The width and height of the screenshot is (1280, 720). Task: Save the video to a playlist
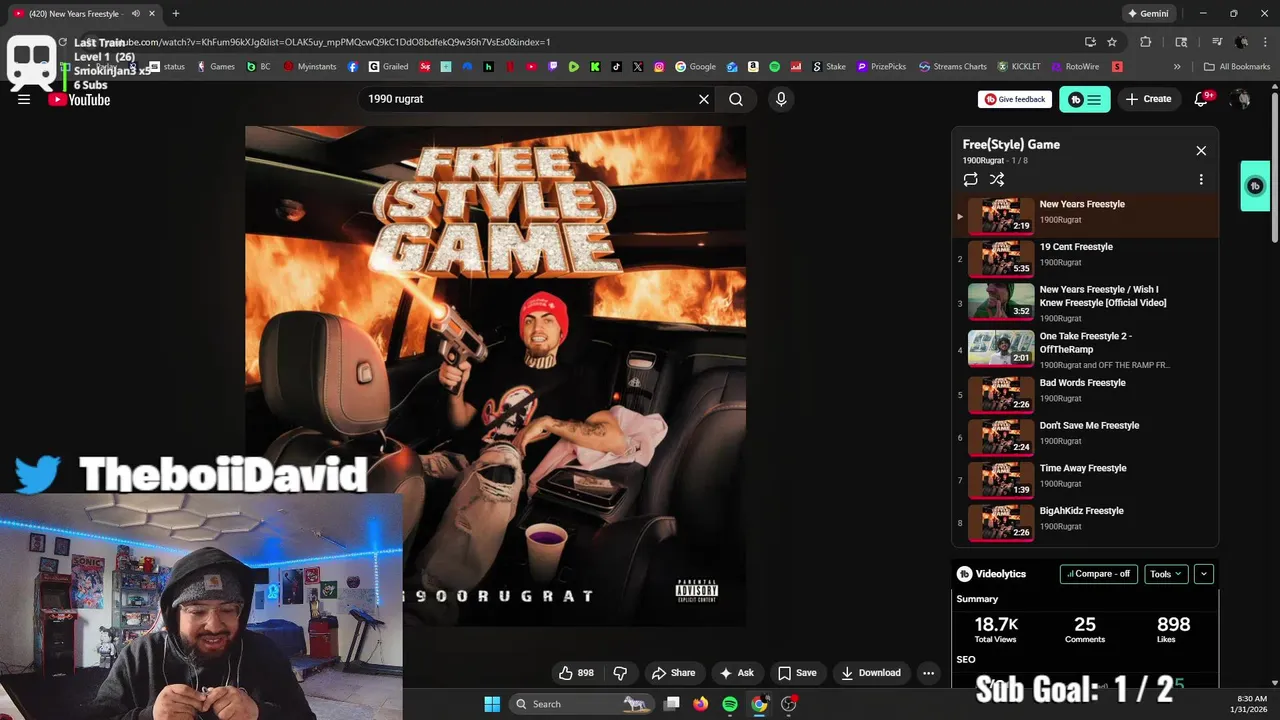[x=797, y=673]
